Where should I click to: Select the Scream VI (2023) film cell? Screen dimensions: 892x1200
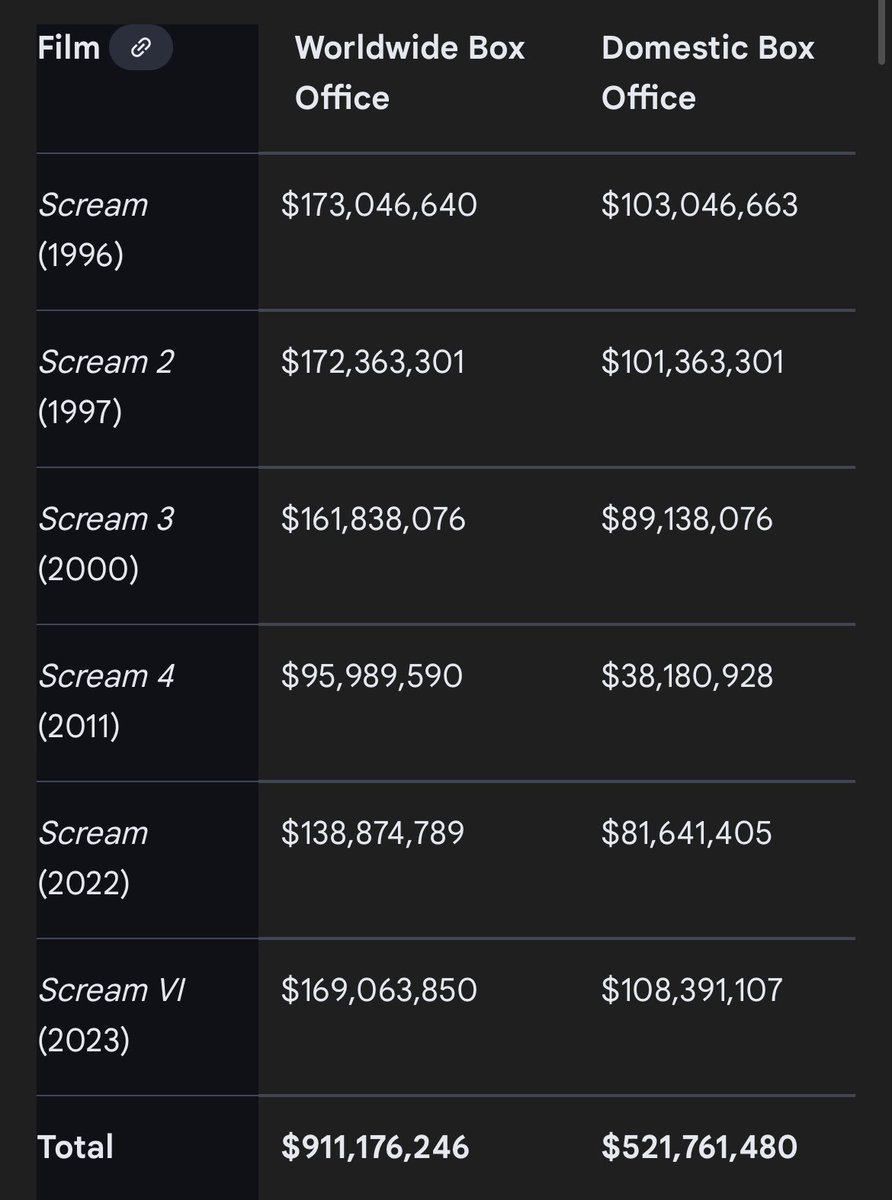[112, 1015]
